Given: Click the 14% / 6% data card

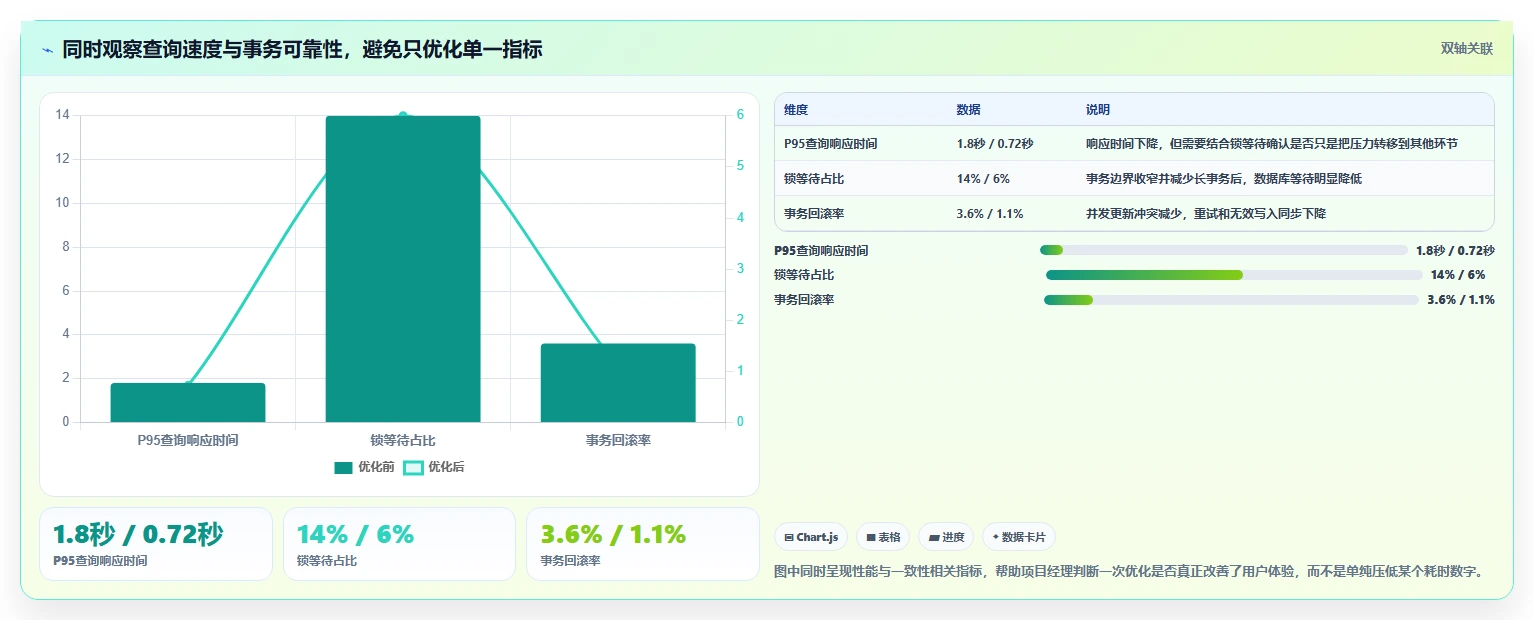Looking at the screenshot, I should 399,544.
